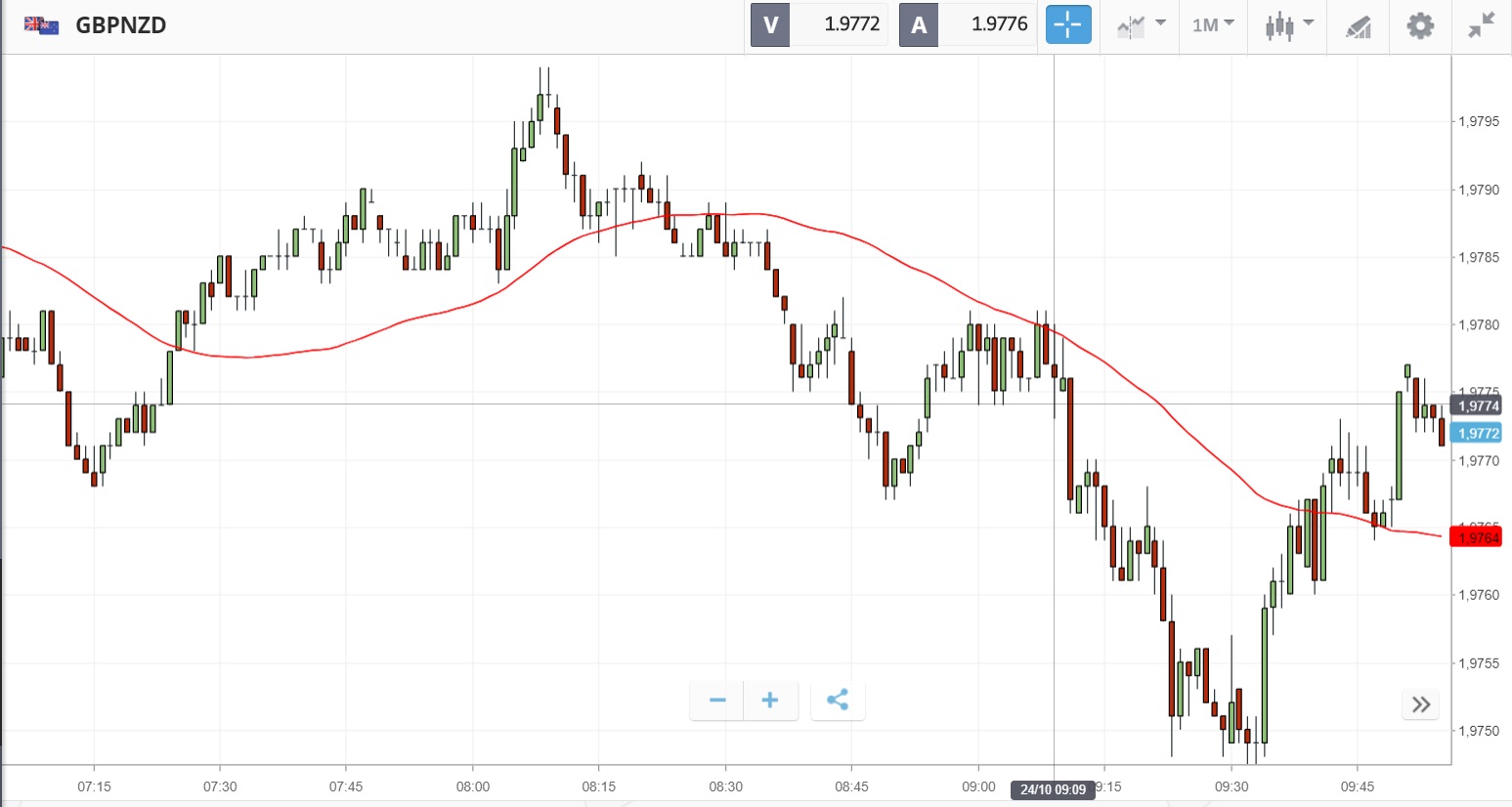Click the blue 1.9772 current price tag
1512x807 pixels.
click(1476, 433)
